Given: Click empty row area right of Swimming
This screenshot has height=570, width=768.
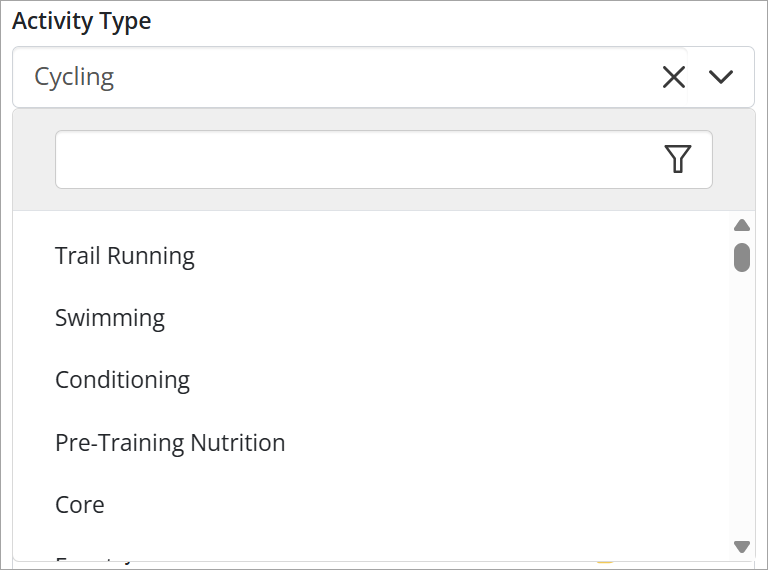Looking at the screenshot, I should click(446, 318).
